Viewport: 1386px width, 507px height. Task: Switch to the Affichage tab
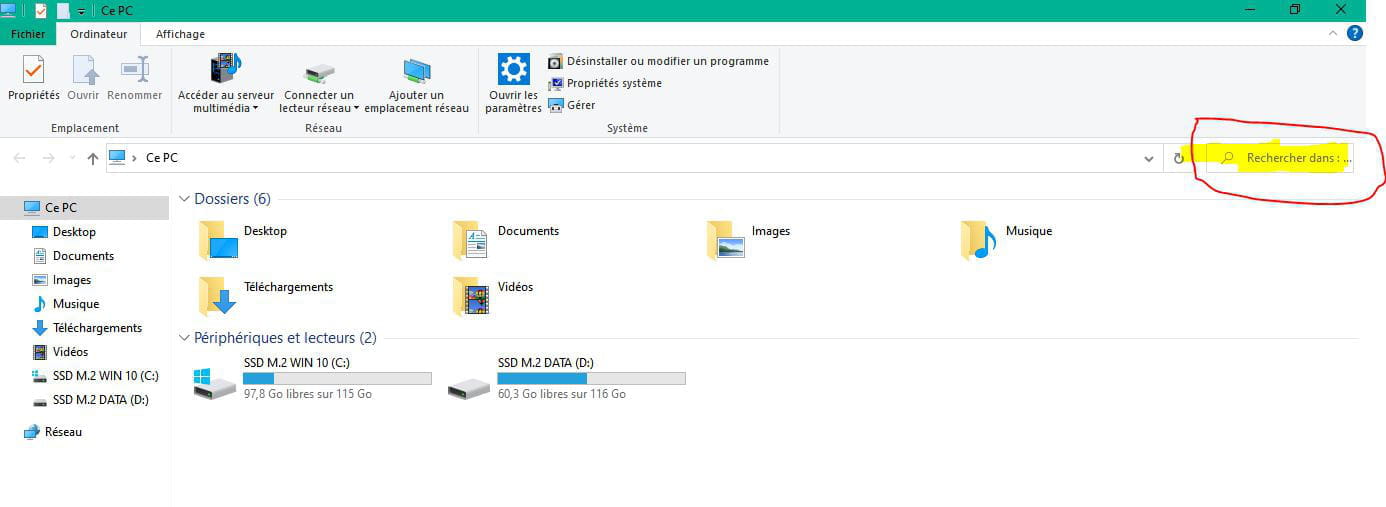click(180, 34)
